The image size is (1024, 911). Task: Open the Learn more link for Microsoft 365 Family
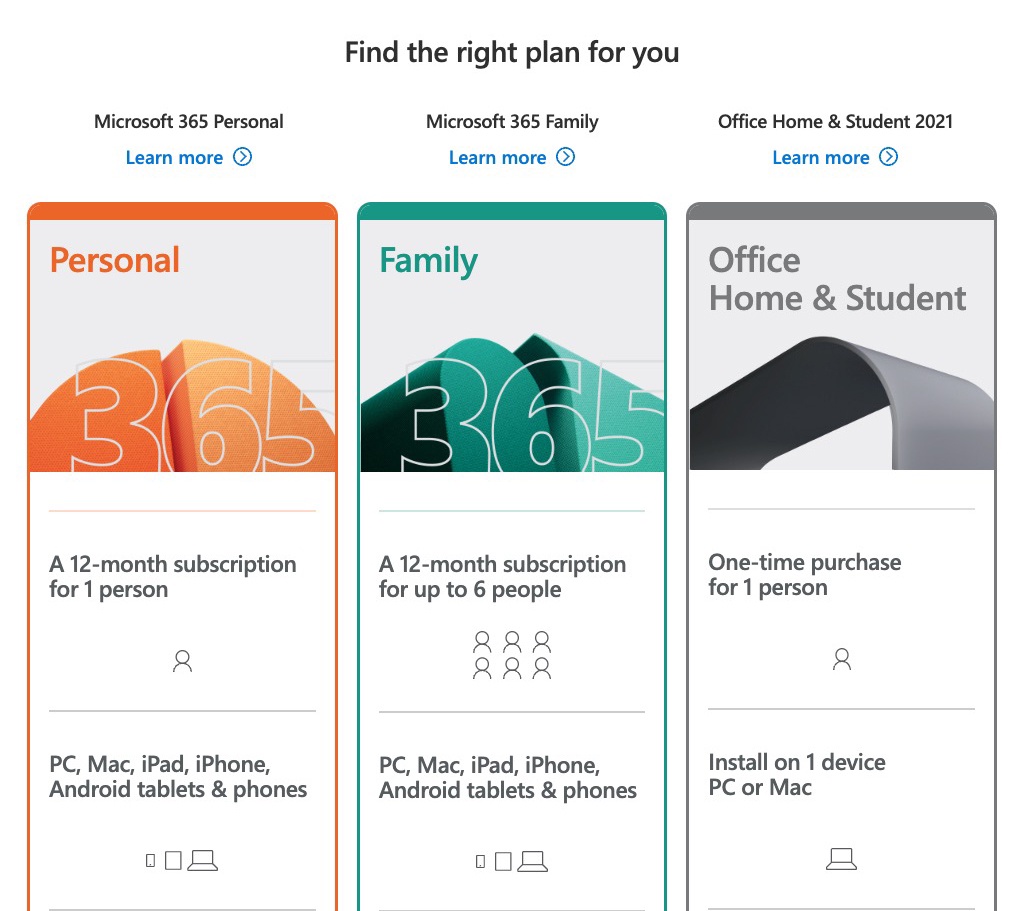tap(497, 157)
